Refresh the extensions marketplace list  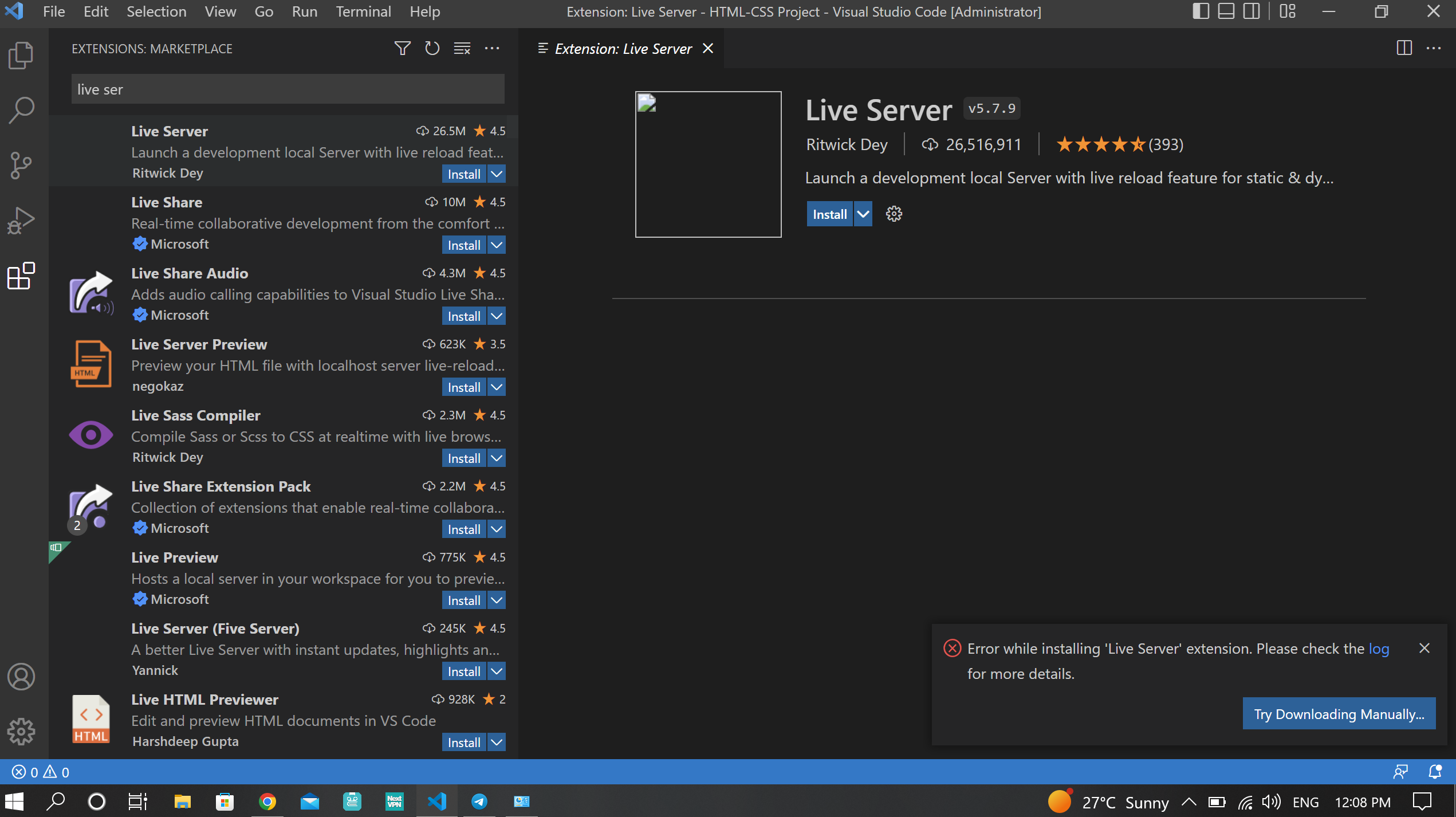click(432, 49)
